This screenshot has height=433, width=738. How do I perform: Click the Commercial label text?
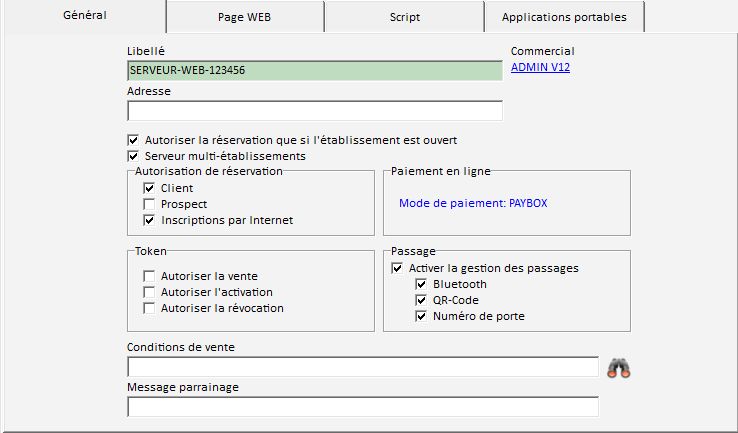(543, 51)
